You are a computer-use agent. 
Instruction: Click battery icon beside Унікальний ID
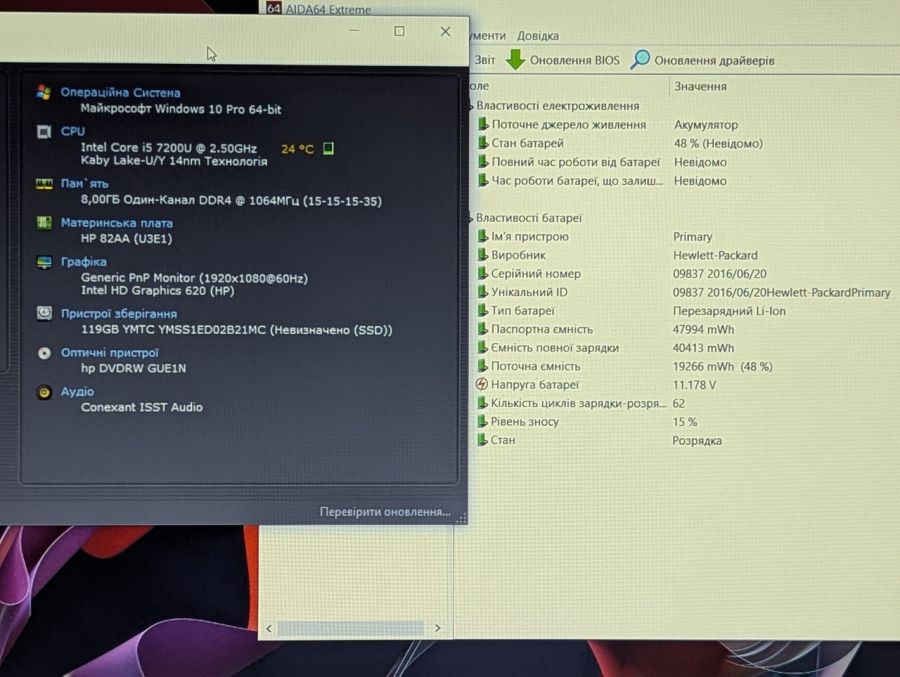(x=483, y=292)
